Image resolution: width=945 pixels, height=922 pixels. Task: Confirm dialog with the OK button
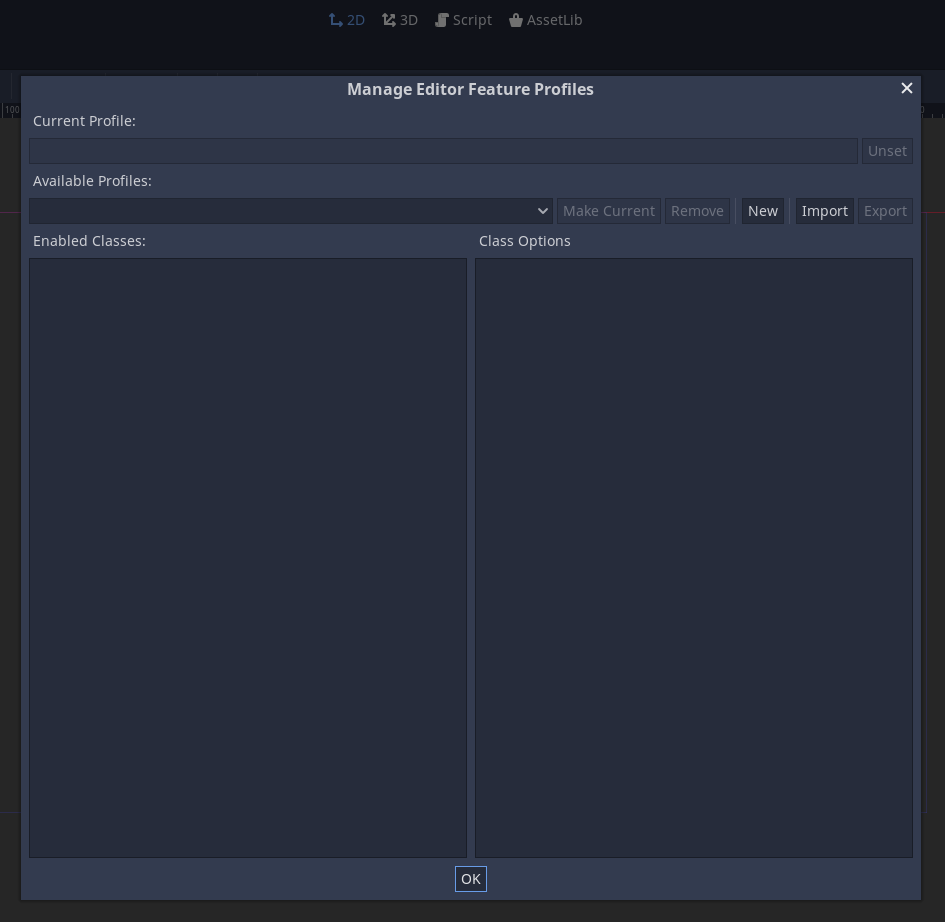point(470,878)
